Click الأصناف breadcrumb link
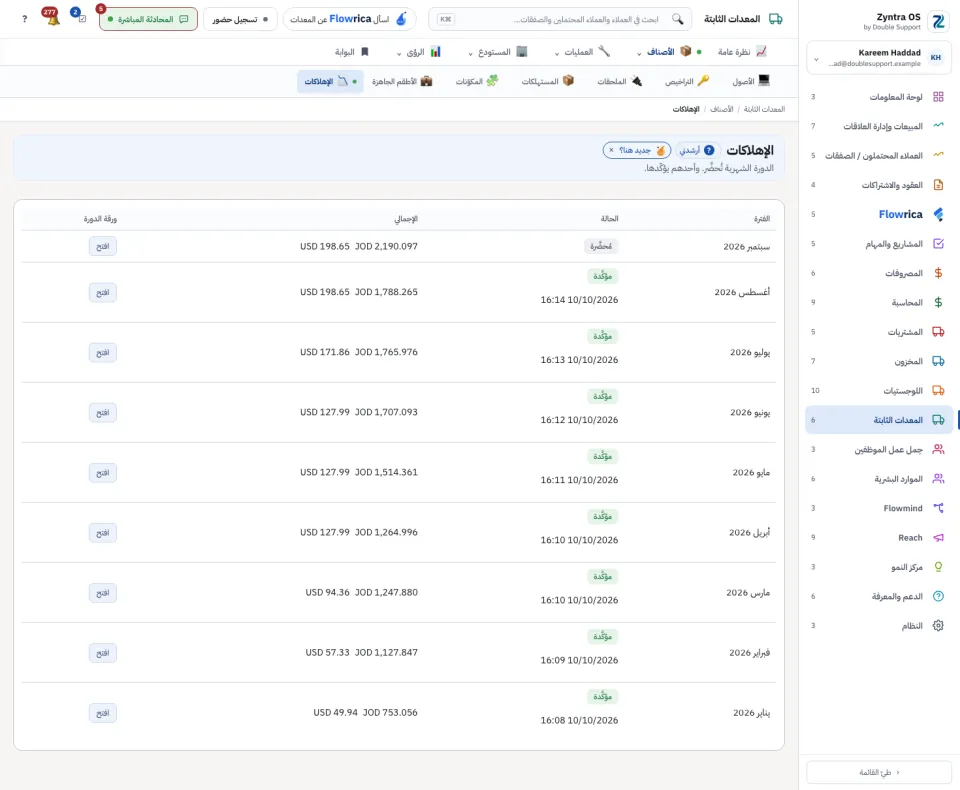Image resolution: width=960 pixels, height=790 pixels. tap(721, 109)
